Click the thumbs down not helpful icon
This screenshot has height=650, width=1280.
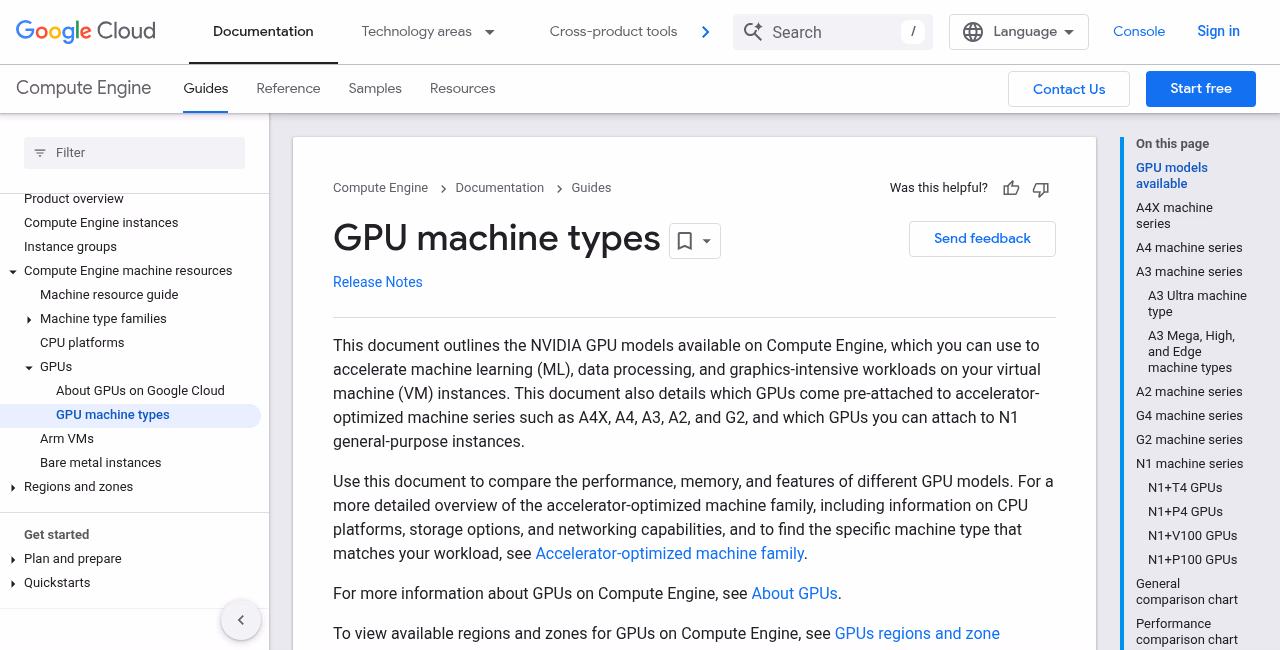(1041, 188)
